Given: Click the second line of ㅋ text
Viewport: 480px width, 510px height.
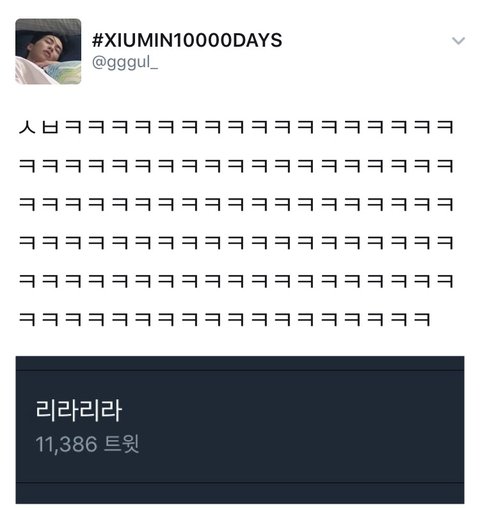Looking at the screenshot, I should coord(236,166).
